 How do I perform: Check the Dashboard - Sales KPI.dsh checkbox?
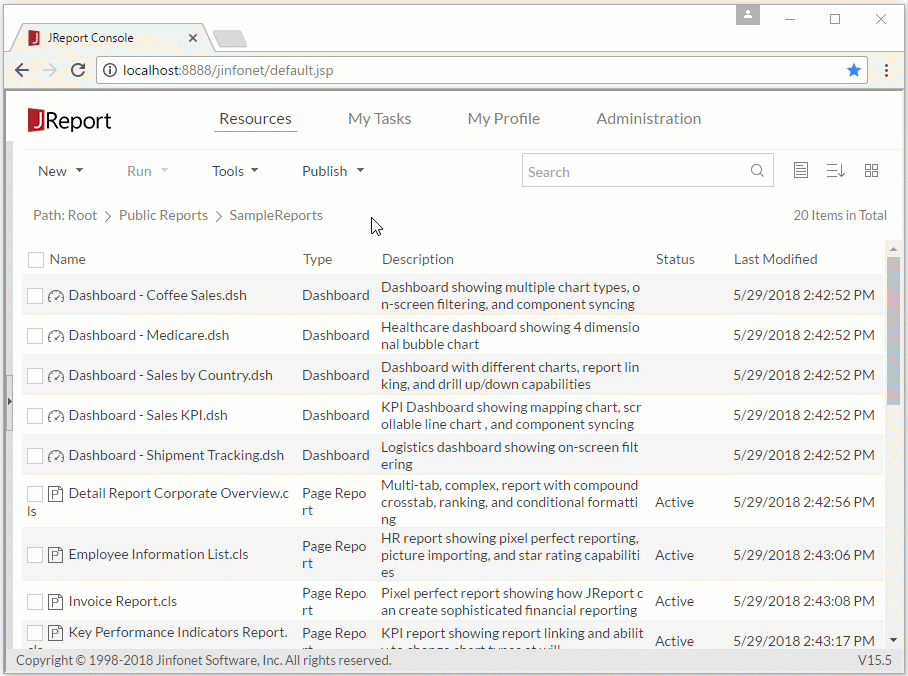(x=35, y=416)
